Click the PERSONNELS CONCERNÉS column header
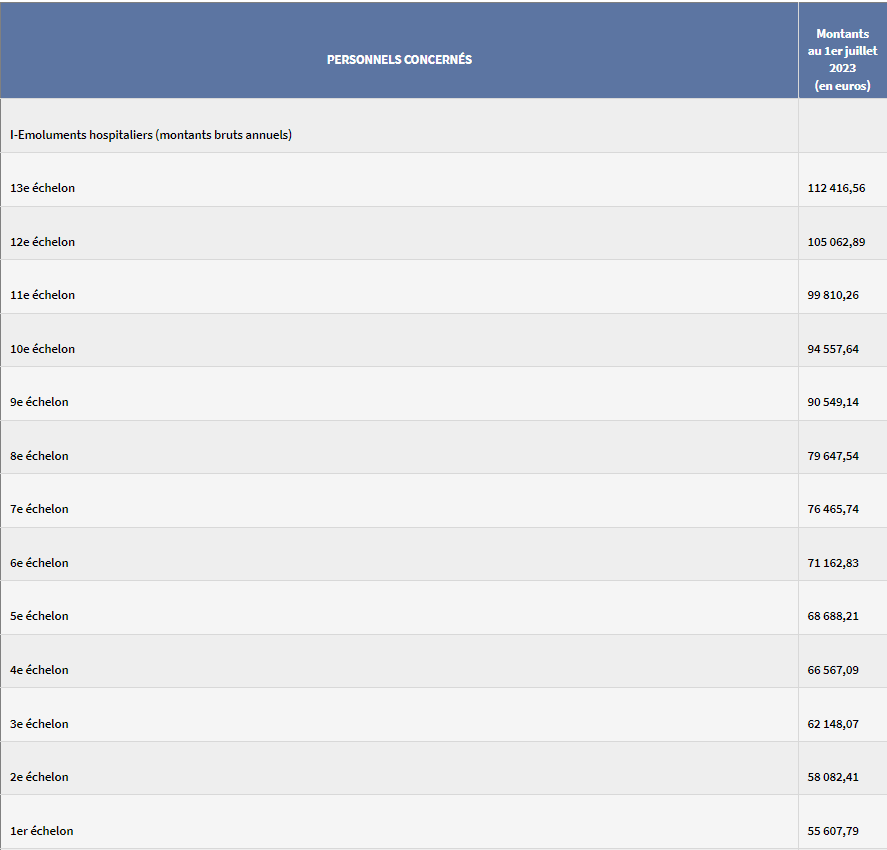 399,59
